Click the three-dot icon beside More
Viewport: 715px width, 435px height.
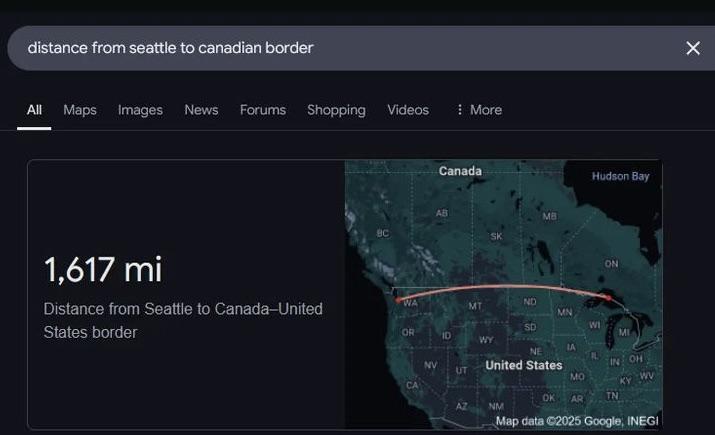[460, 110]
